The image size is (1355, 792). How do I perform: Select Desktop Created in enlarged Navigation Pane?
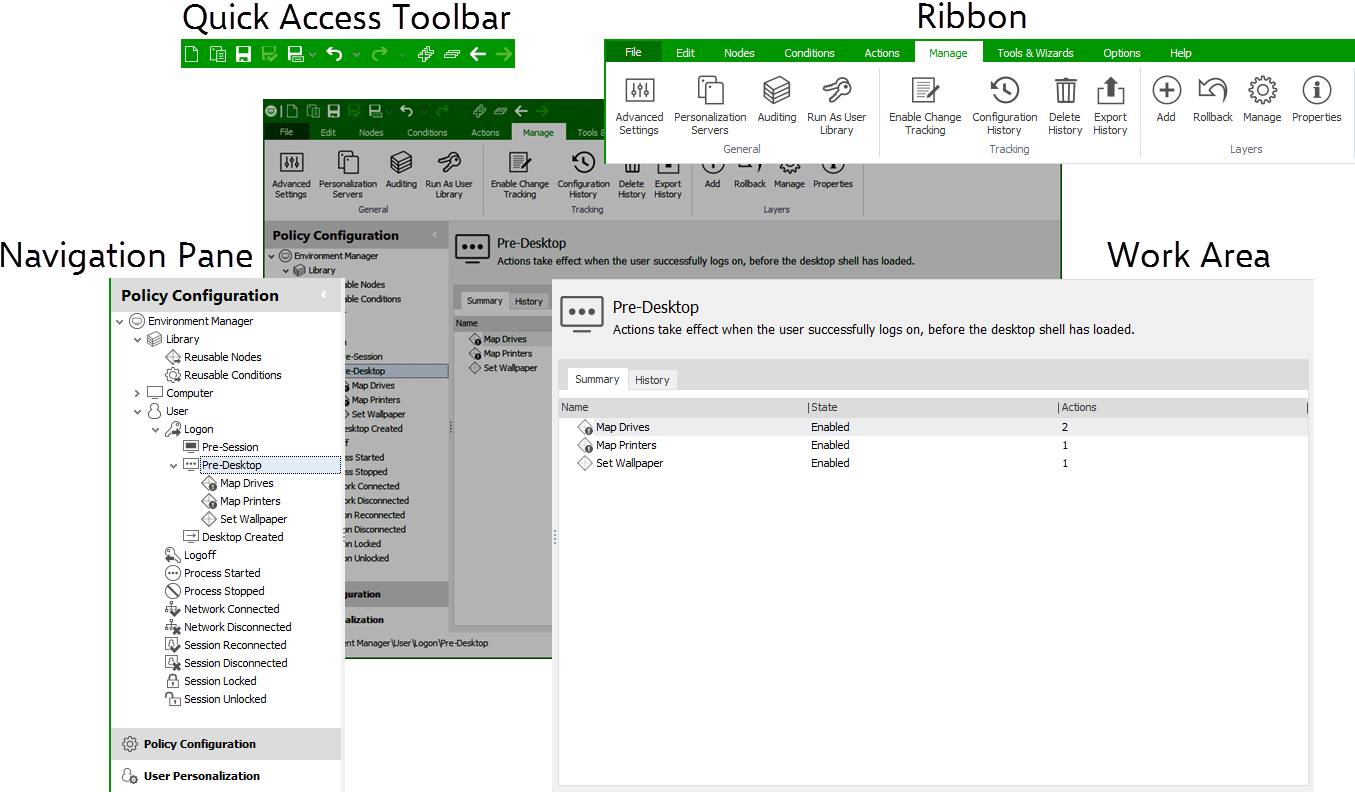pyautogui.click(x=243, y=537)
